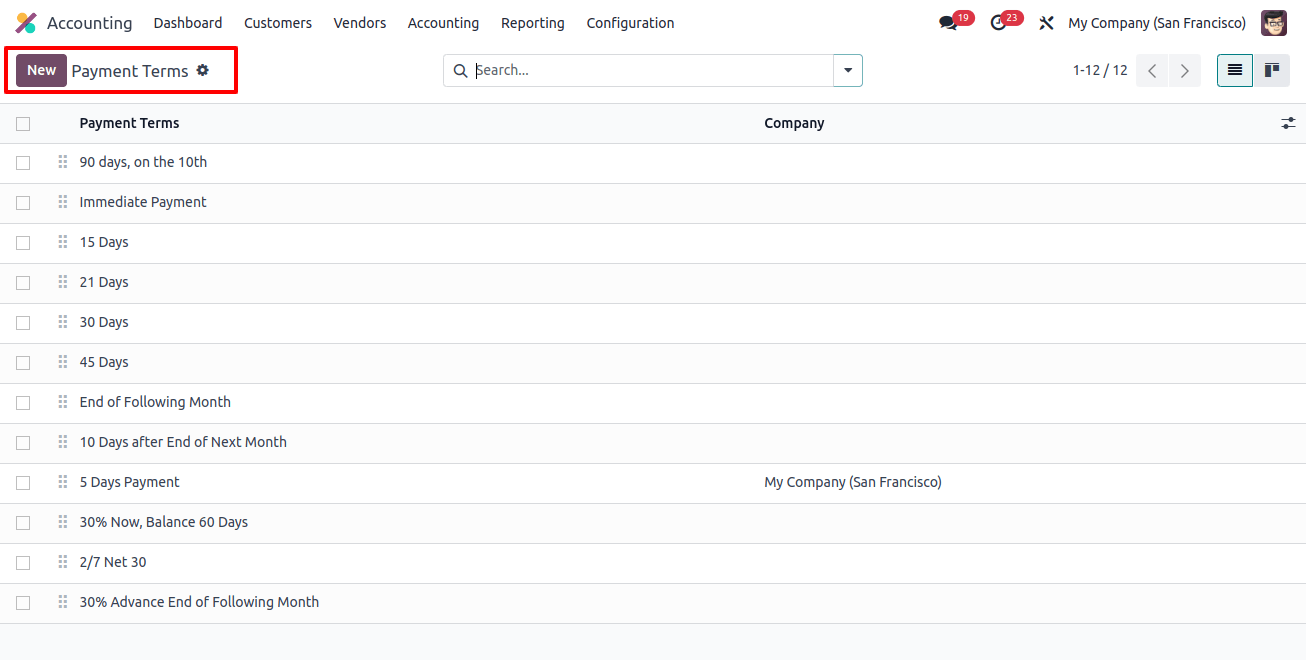This screenshot has width=1306, height=660.
Task: Click the Payment Terms breadcrumb title
Action: pyautogui.click(x=130, y=71)
